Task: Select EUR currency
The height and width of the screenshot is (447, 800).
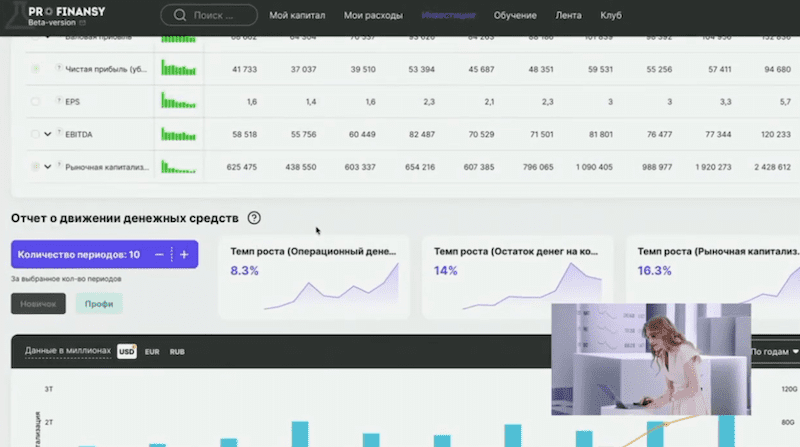Action: (x=152, y=352)
